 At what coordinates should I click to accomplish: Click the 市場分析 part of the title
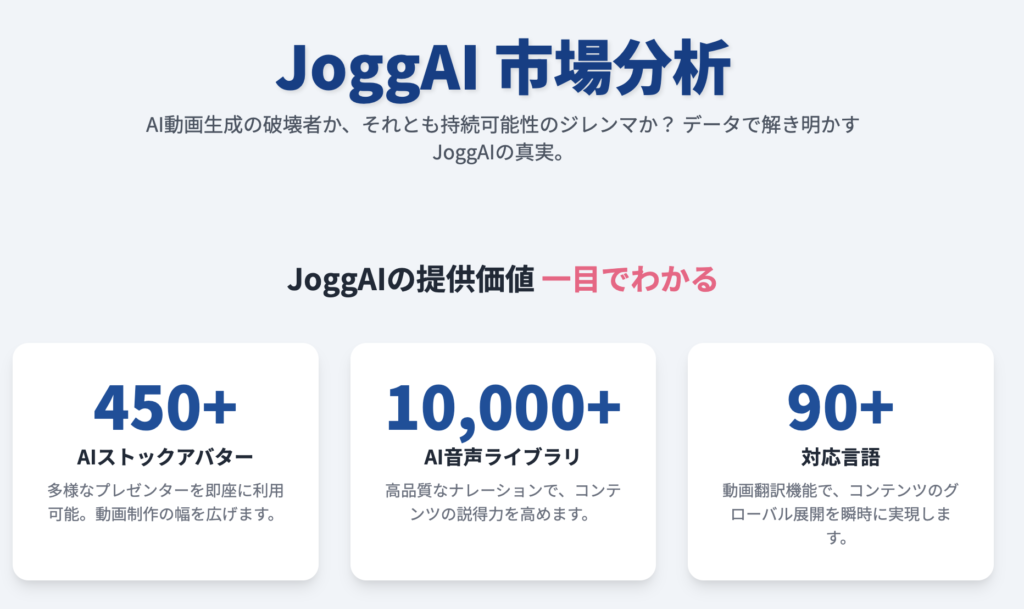coord(613,69)
